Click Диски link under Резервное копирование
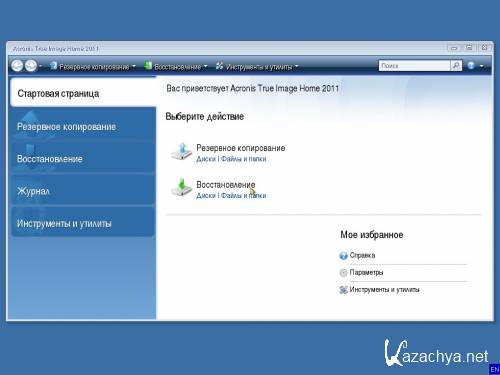This screenshot has width=500, height=375. [206, 159]
